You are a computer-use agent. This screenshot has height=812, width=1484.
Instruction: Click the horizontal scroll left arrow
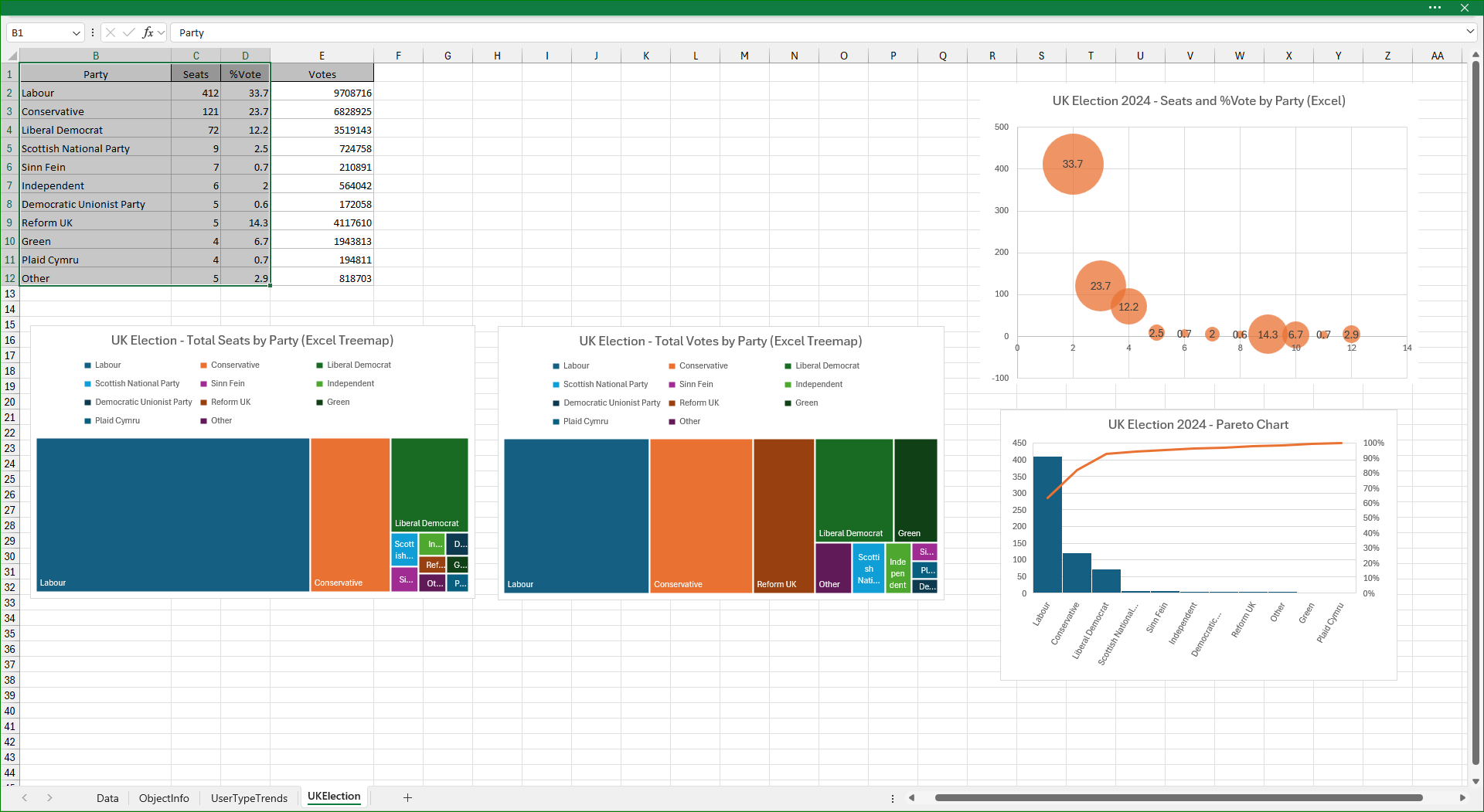click(x=912, y=797)
